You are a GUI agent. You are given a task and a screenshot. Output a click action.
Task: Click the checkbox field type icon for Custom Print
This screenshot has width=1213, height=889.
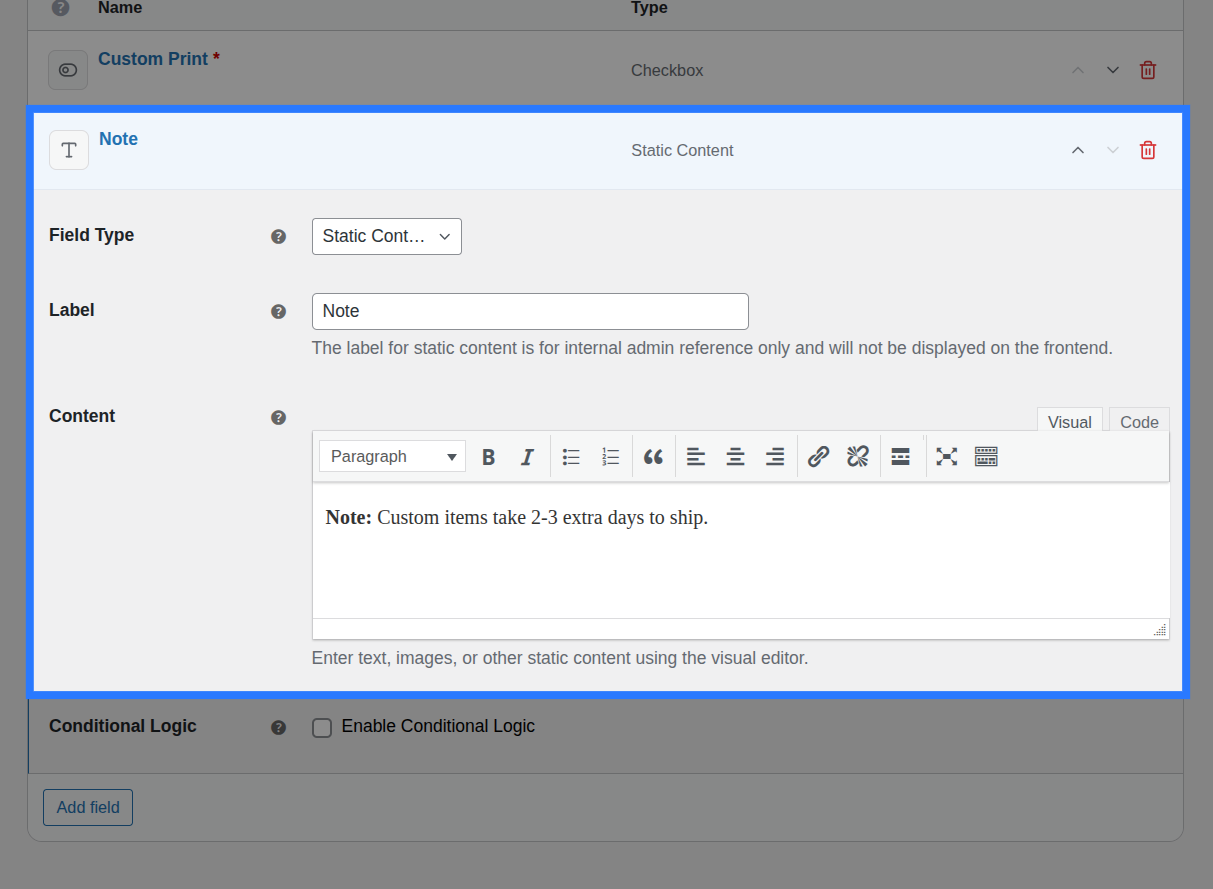(68, 70)
